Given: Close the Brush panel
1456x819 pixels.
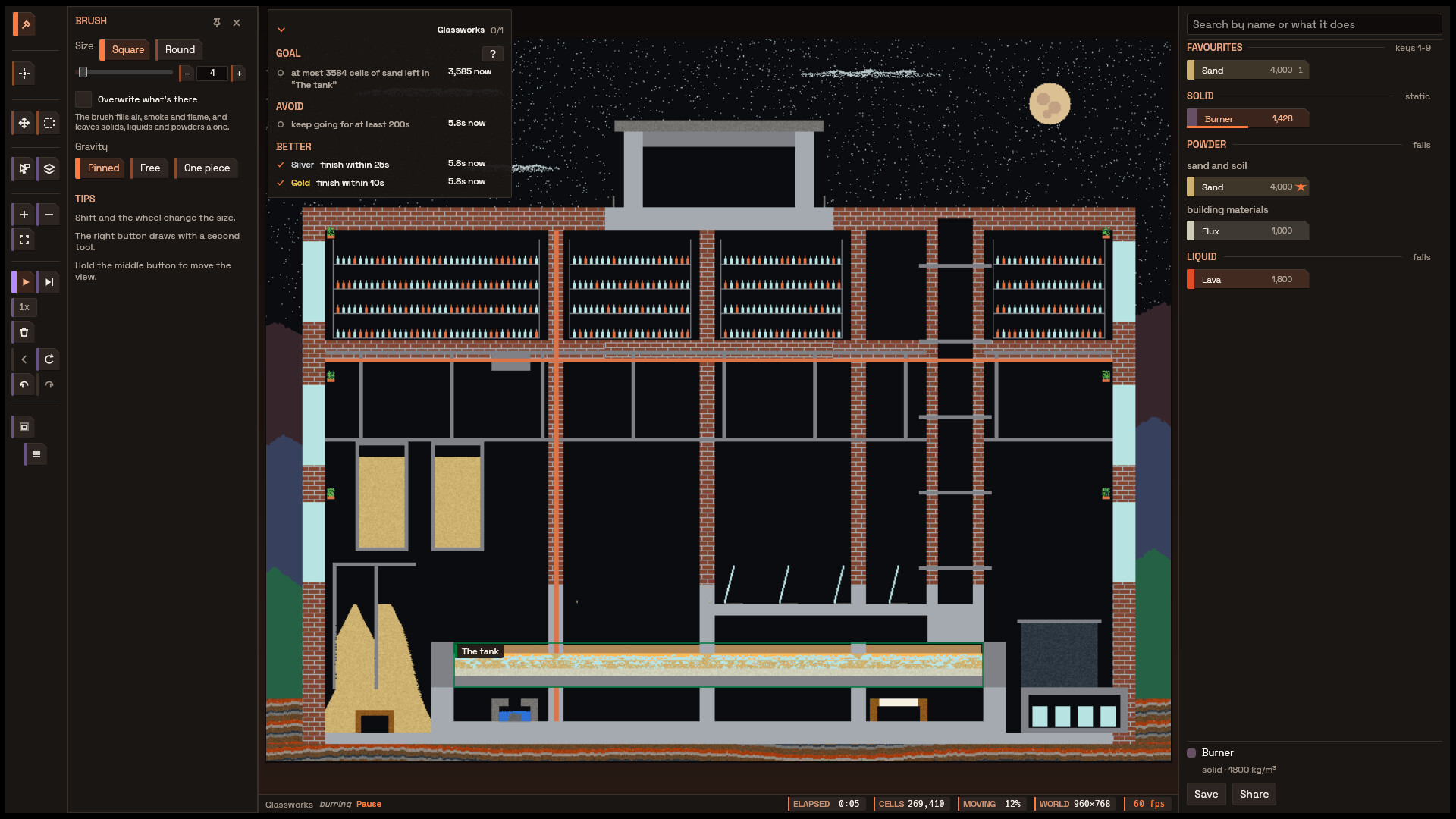Looking at the screenshot, I should 237,23.
